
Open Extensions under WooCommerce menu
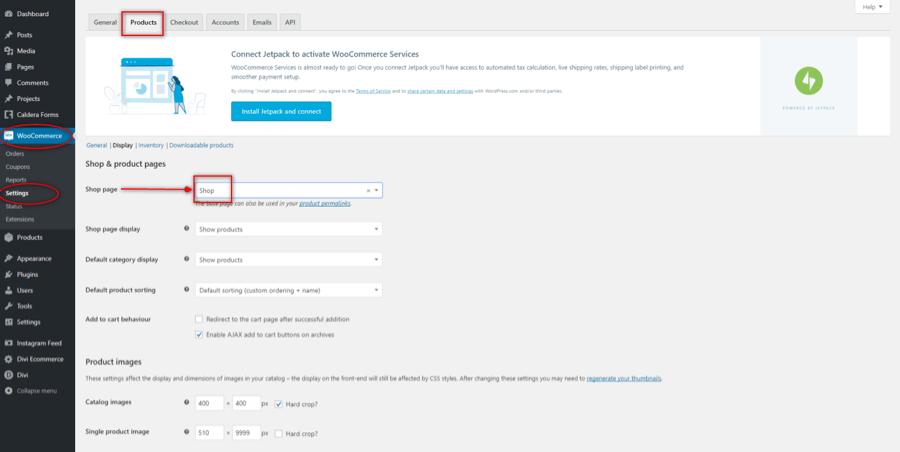[20, 219]
